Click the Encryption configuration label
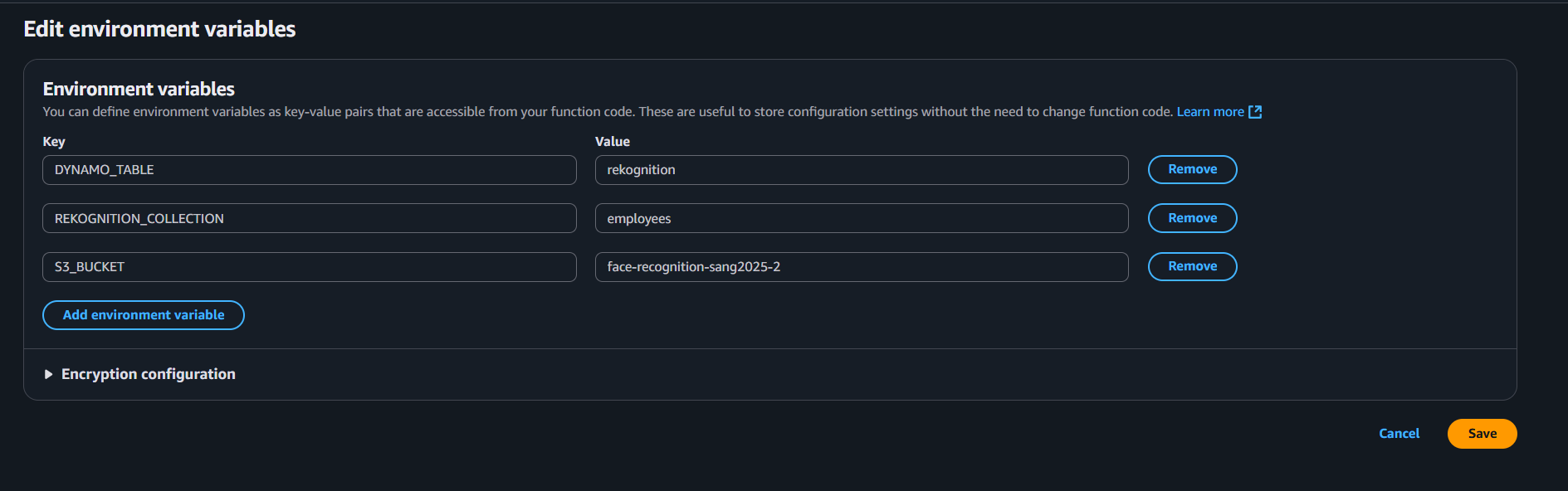Image resolution: width=1568 pixels, height=491 pixels. [x=149, y=374]
